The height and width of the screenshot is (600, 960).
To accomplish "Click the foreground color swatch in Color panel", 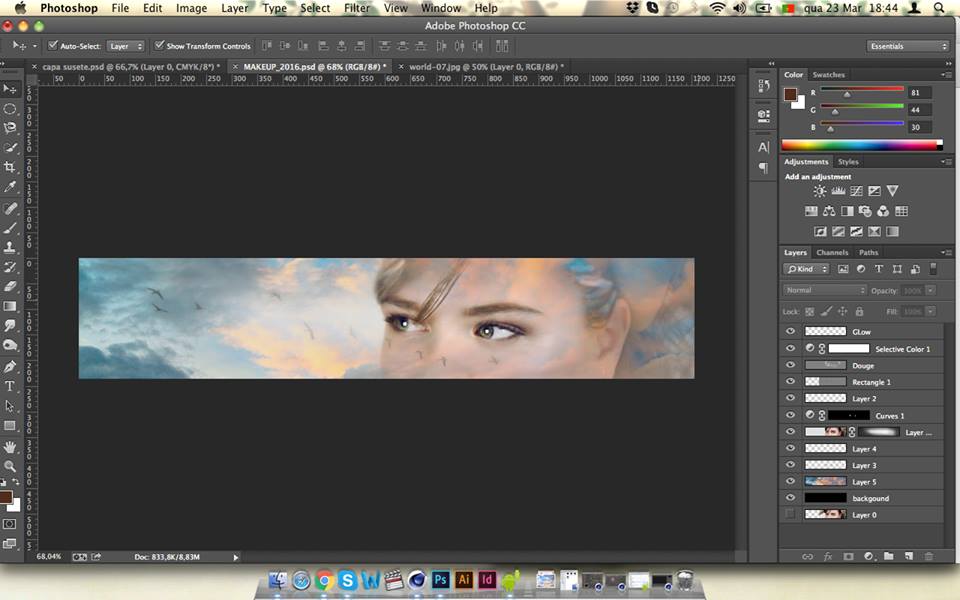I will pyautogui.click(x=789, y=94).
